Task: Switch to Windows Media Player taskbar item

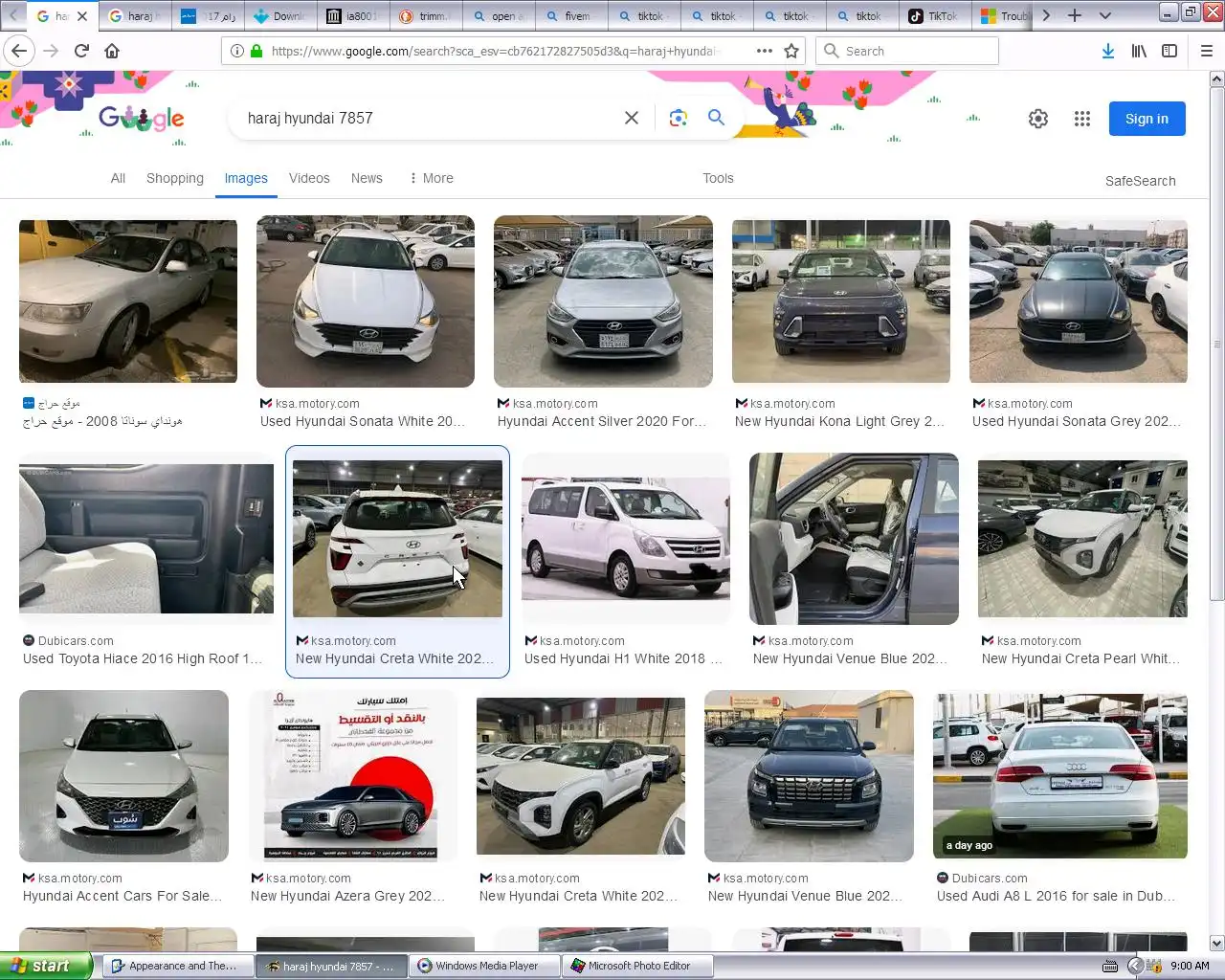Action: click(485, 966)
